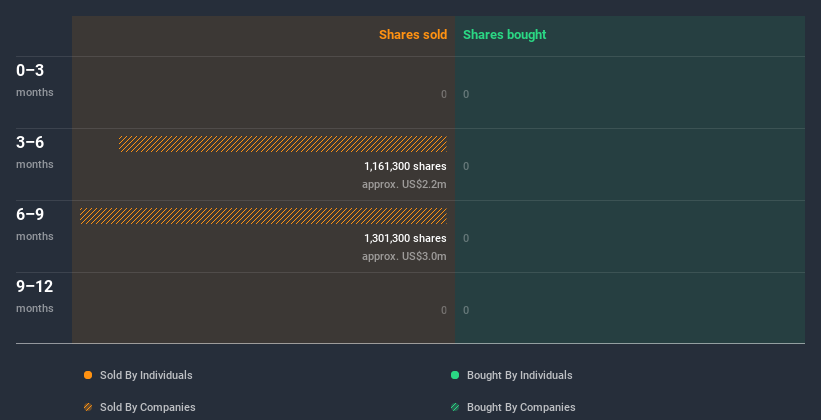This screenshot has width=821, height=420.
Task: Click the 9–12 months row label
Action: (x=35, y=296)
